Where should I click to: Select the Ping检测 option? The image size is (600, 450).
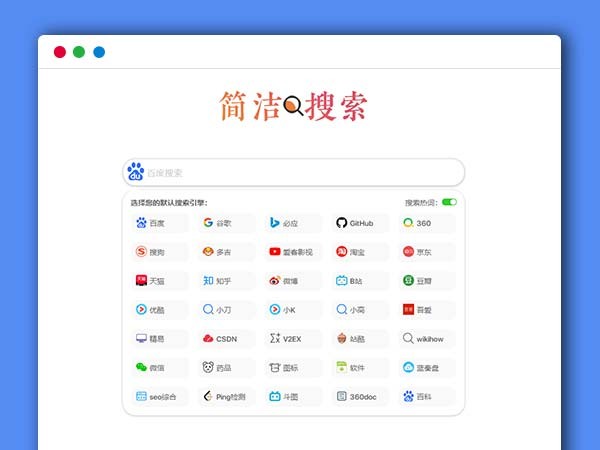226,397
